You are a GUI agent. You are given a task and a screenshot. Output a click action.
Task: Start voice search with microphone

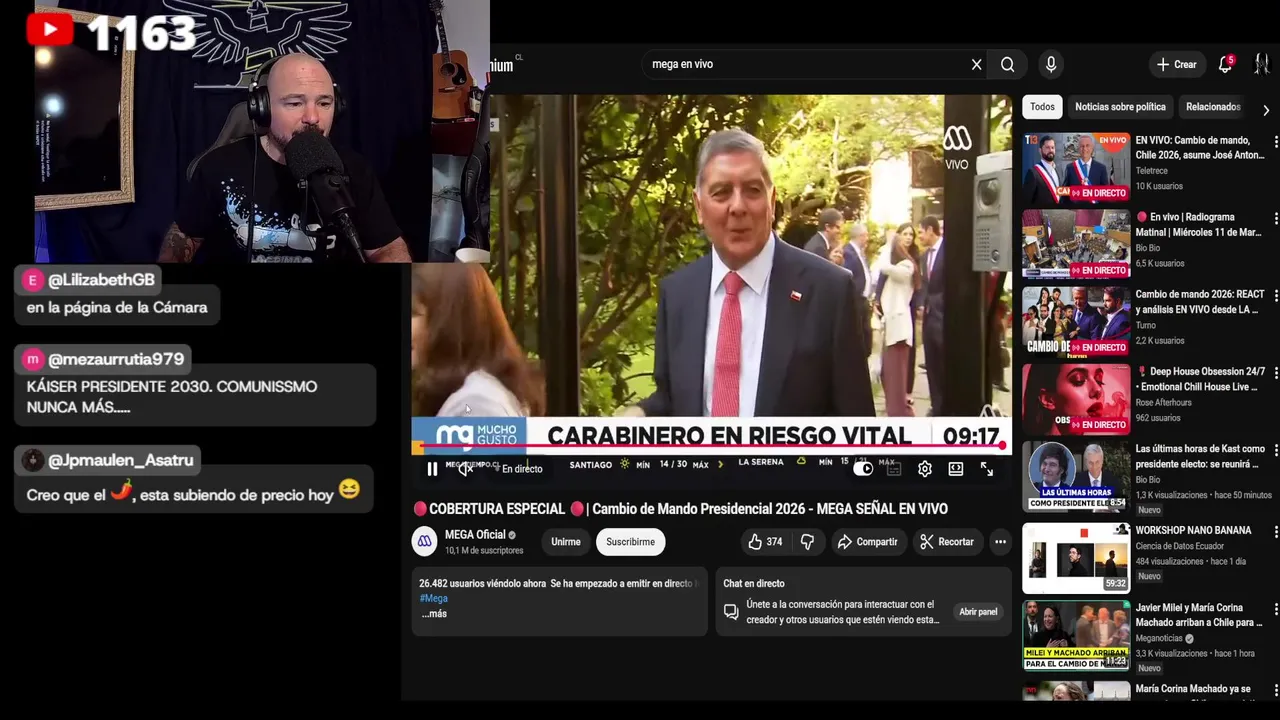pyautogui.click(x=1051, y=64)
